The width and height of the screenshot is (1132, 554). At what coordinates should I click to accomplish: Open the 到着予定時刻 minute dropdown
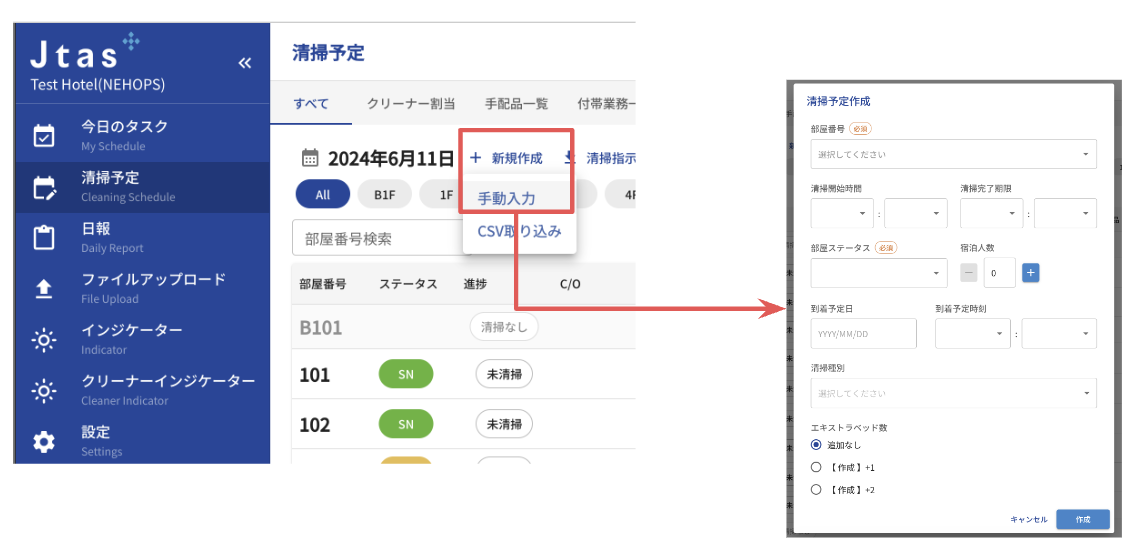pos(1059,333)
